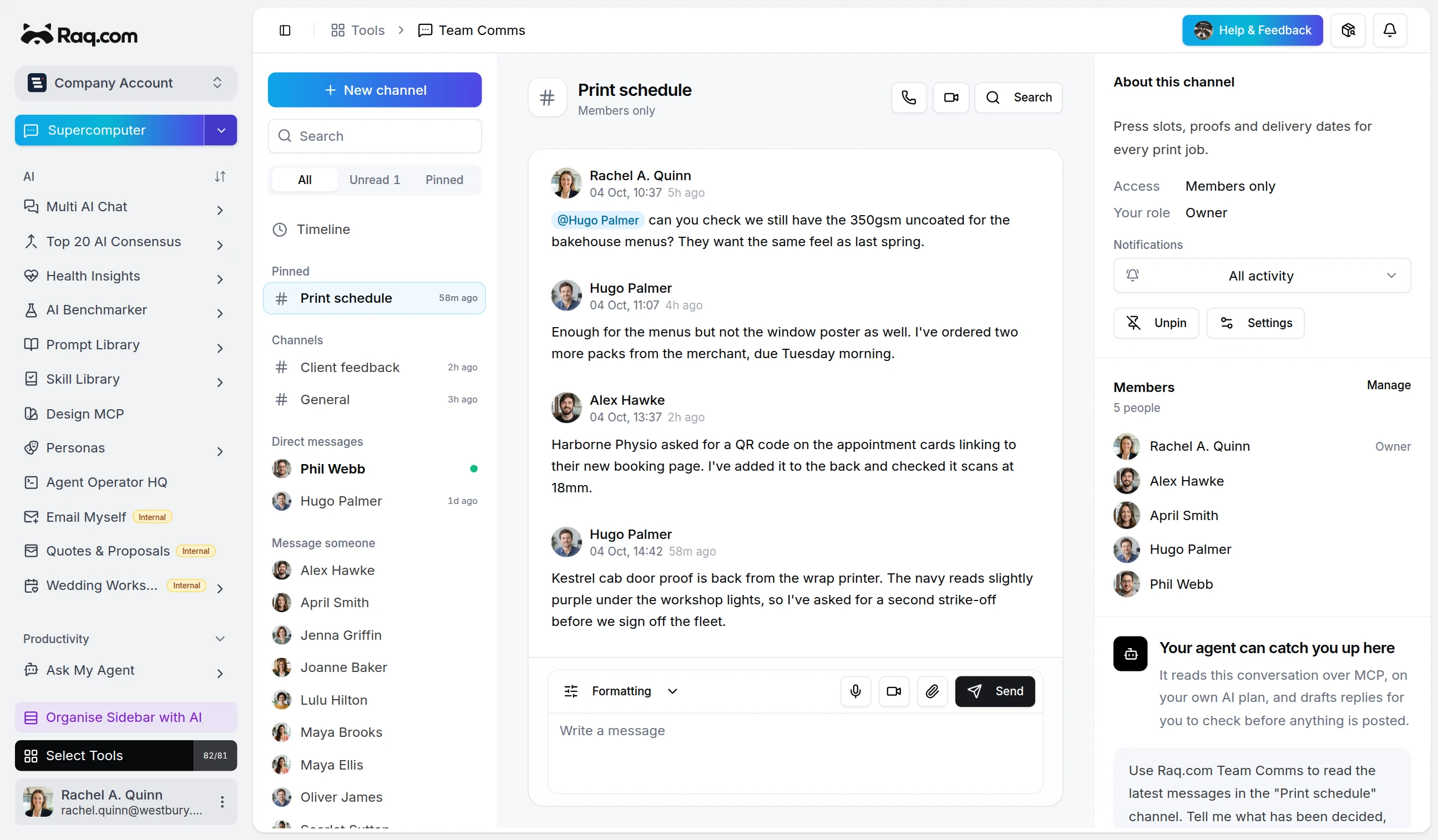Open Email Myself tool

pyautogui.click(x=125, y=517)
